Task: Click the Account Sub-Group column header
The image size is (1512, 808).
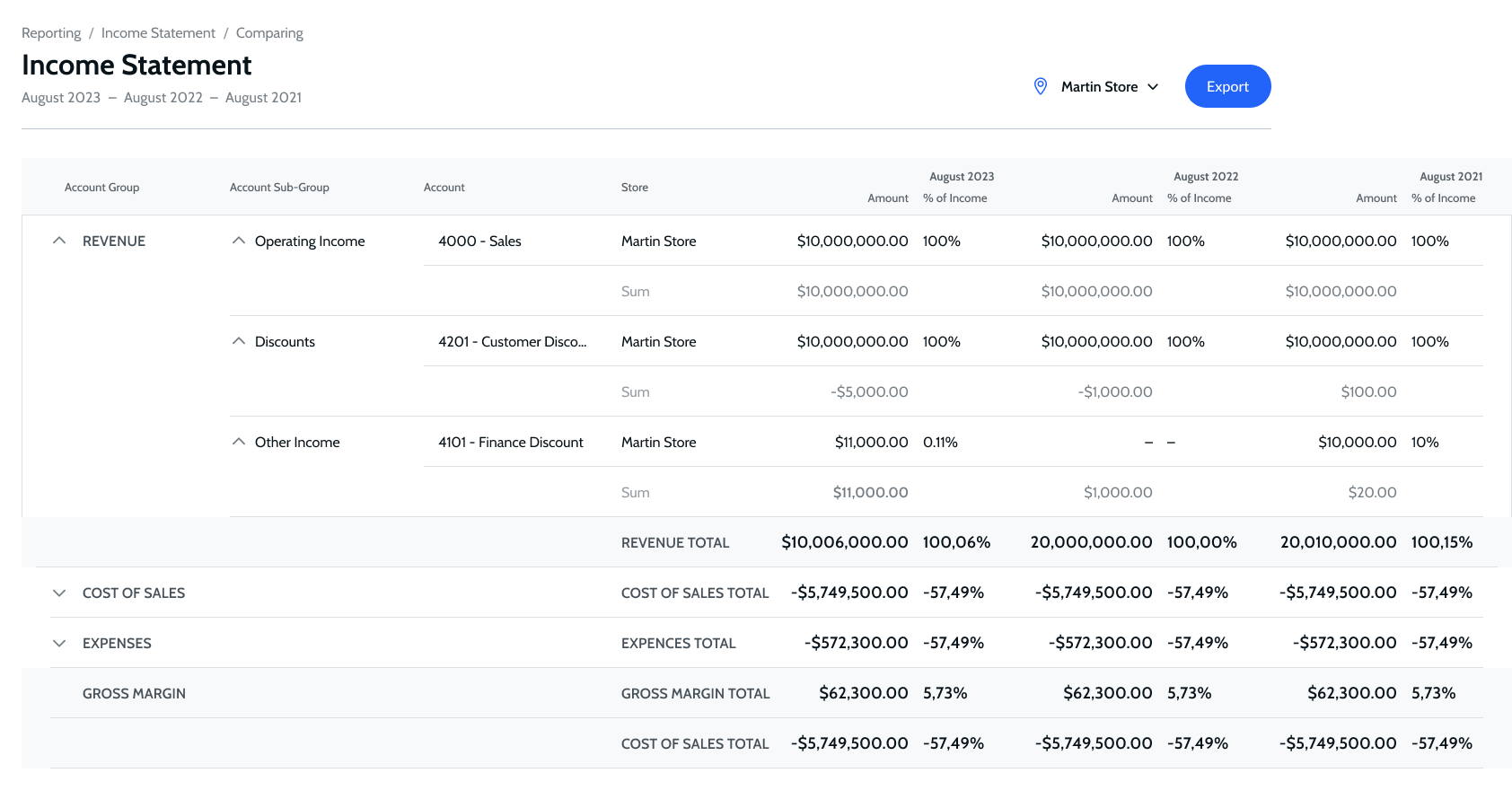Action: 279,188
